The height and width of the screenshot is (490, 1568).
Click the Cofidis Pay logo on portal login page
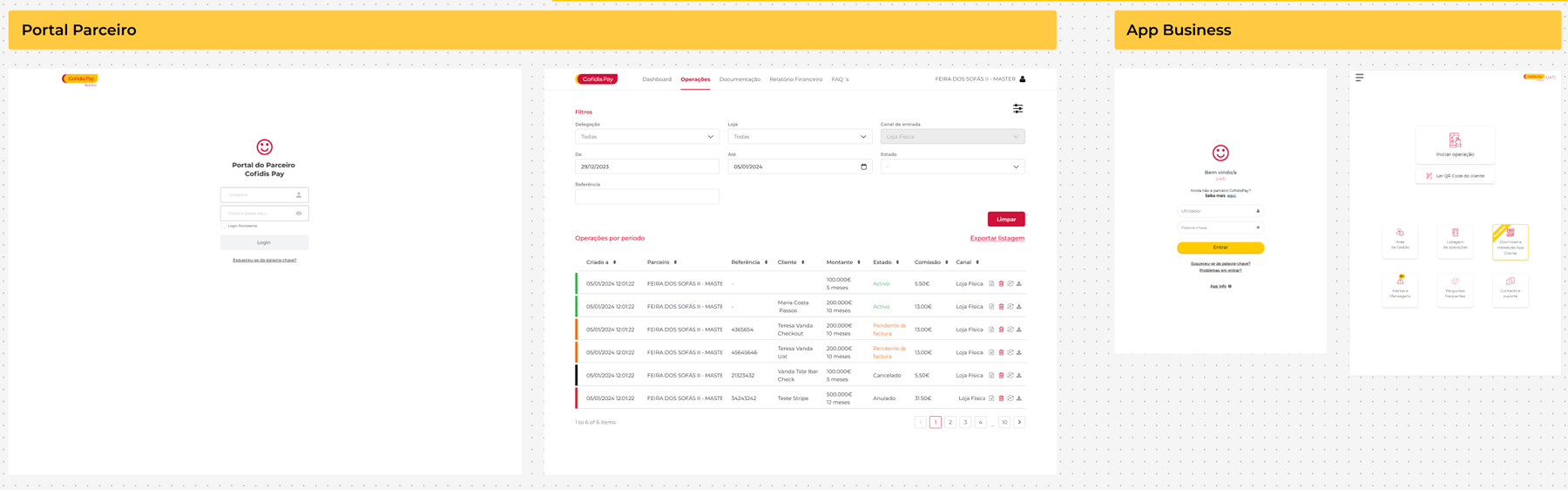point(79,79)
